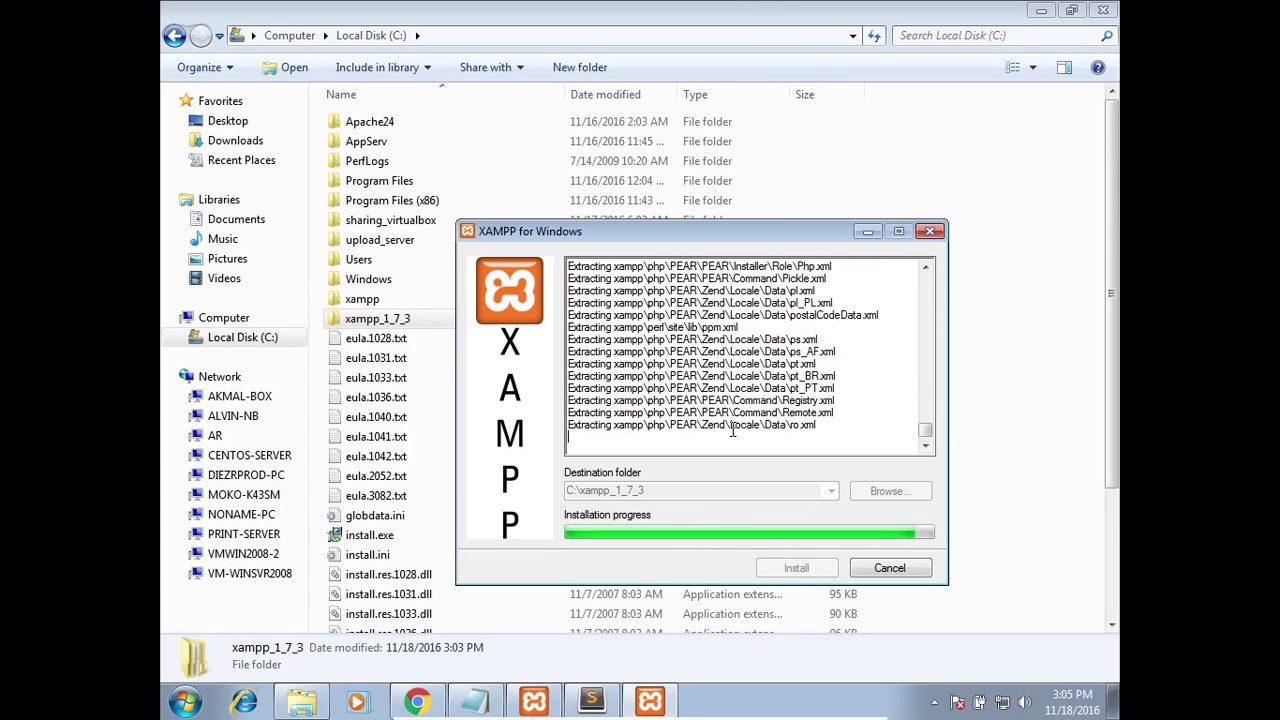Image resolution: width=1280 pixels, height=720 pixels.
Task: Sort by the Size column header
Action: point(804,94)
